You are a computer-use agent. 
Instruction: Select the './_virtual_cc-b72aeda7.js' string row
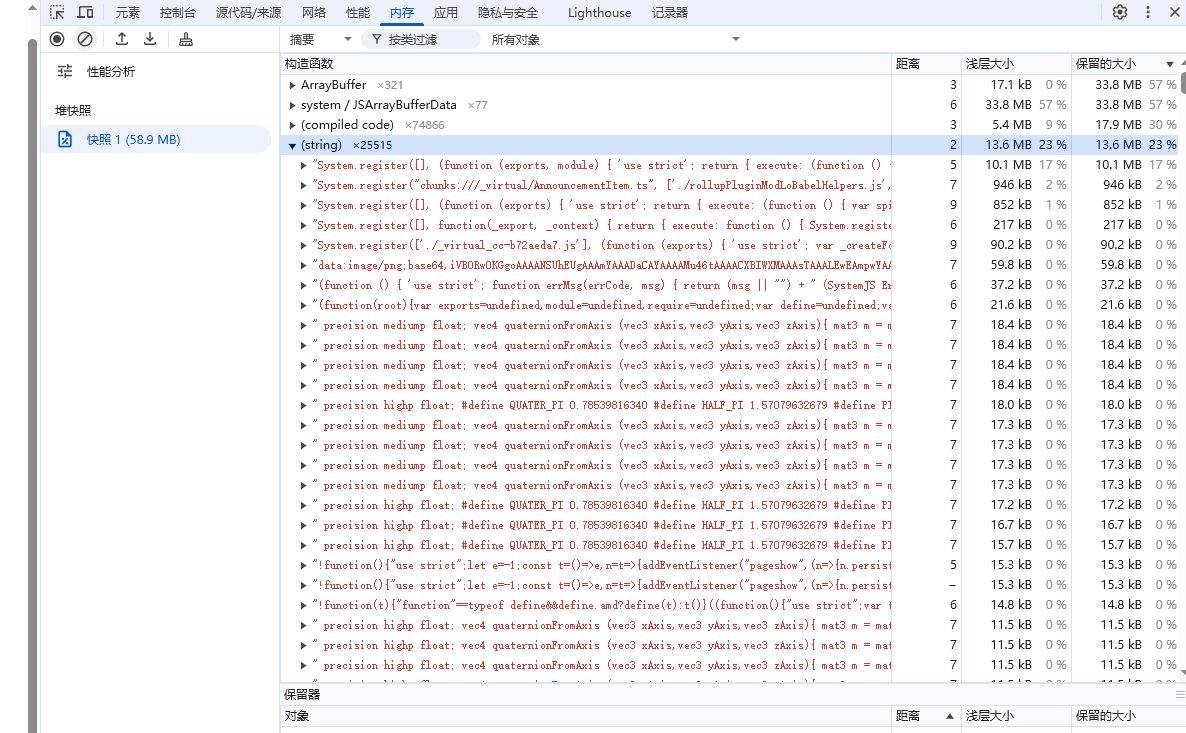(x=603, y=245)
